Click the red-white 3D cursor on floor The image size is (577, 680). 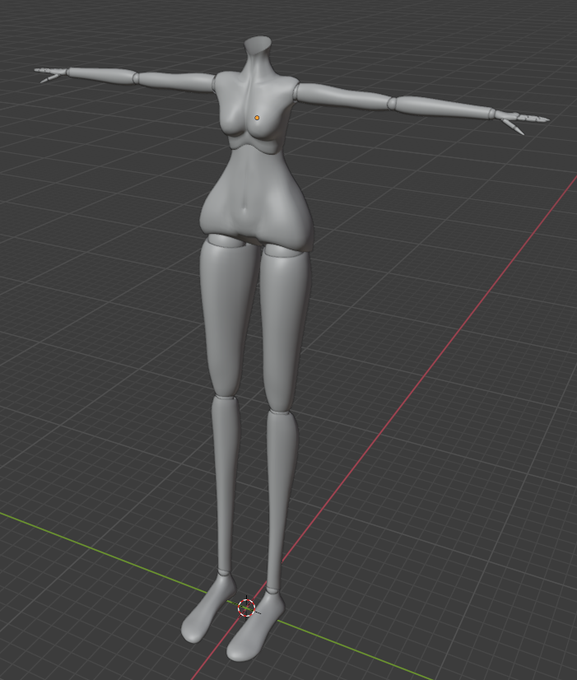(x=246, y=608)
